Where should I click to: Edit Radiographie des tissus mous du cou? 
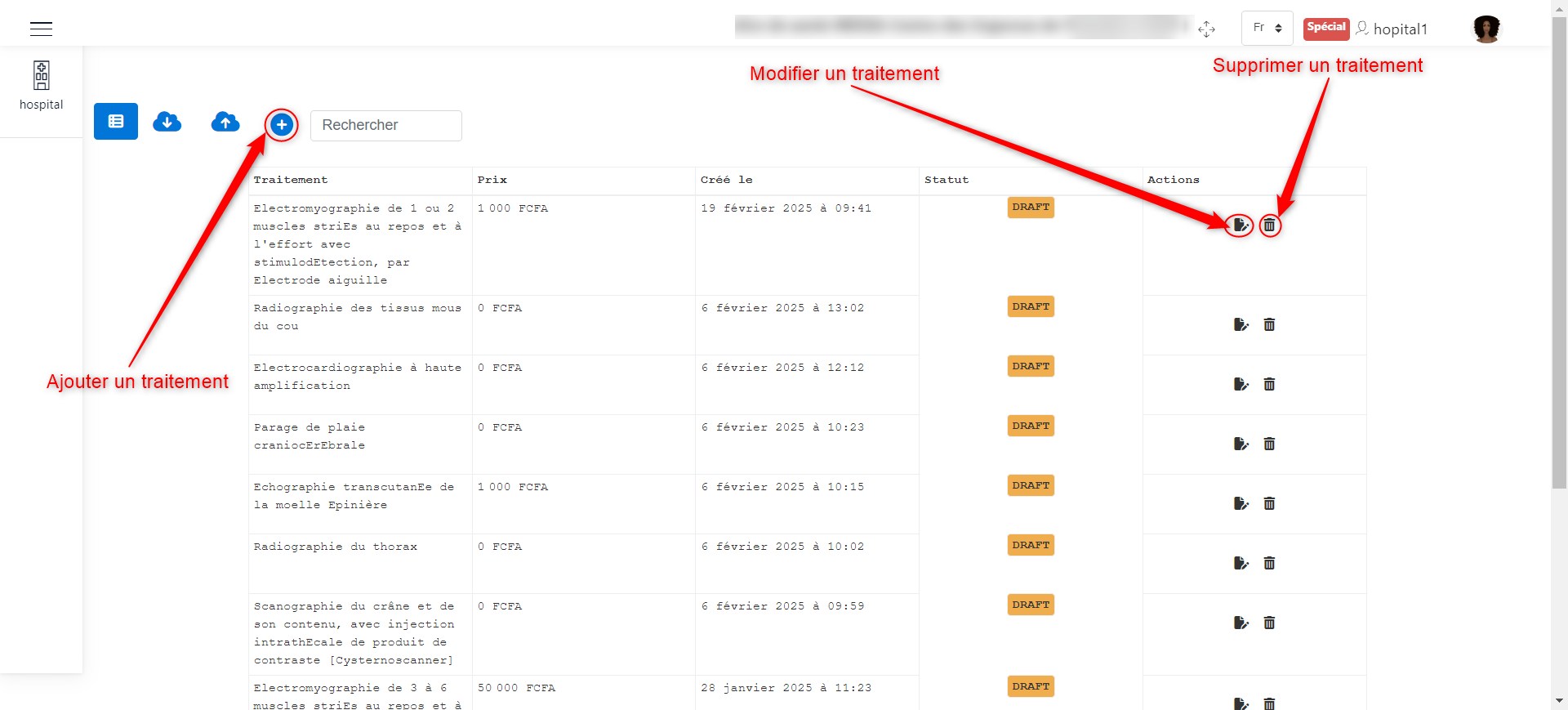[1241, 324]
